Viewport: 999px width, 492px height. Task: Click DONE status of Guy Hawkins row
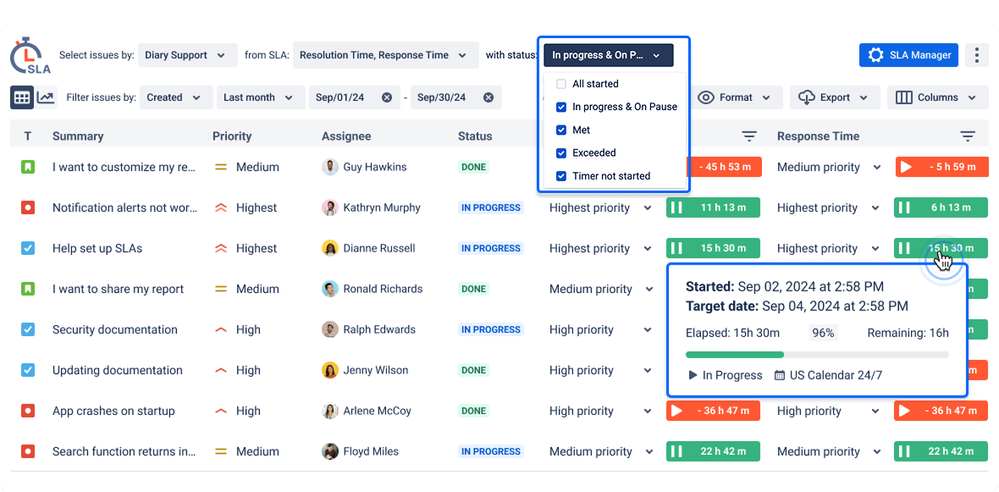point(474,167)
